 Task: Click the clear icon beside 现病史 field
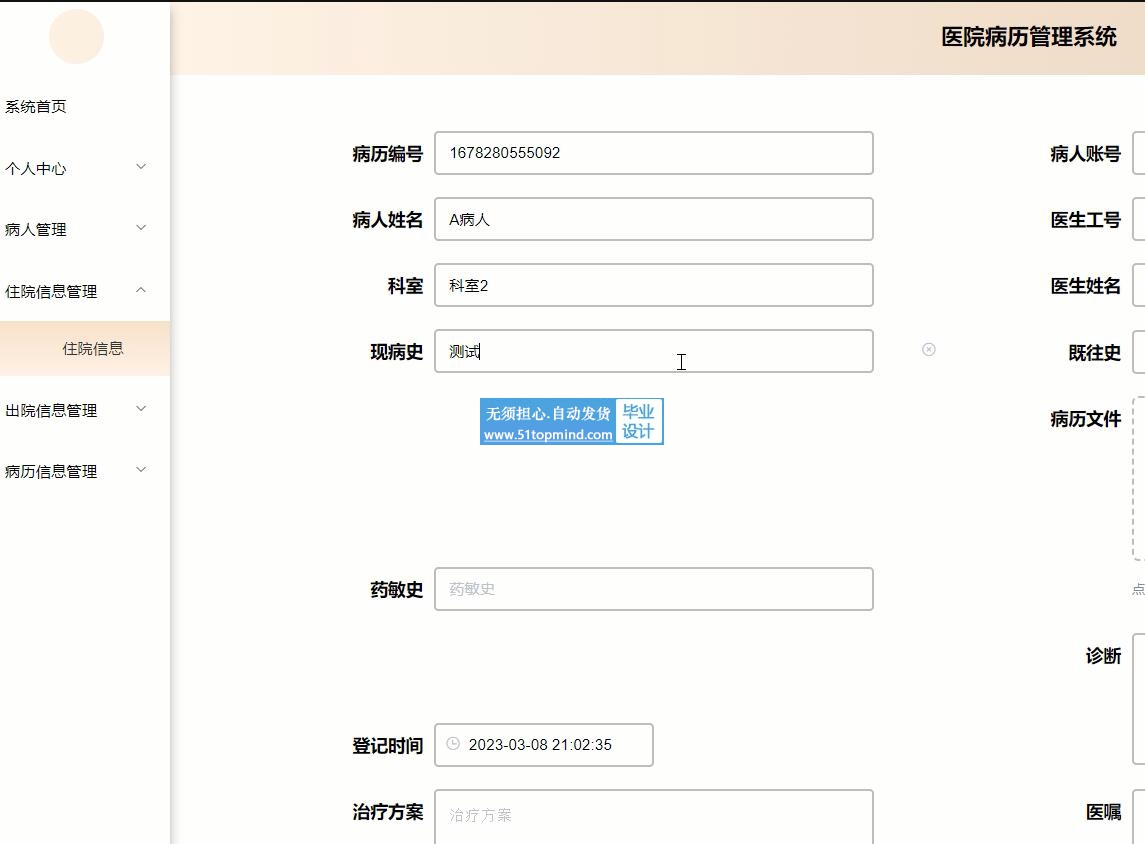click(x=928, y=349)
